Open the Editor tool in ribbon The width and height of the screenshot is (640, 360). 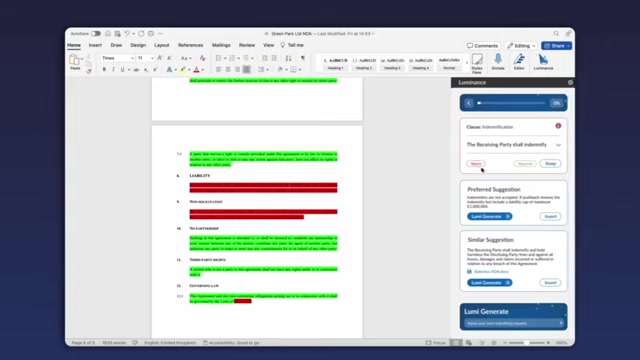pos(519,62)
